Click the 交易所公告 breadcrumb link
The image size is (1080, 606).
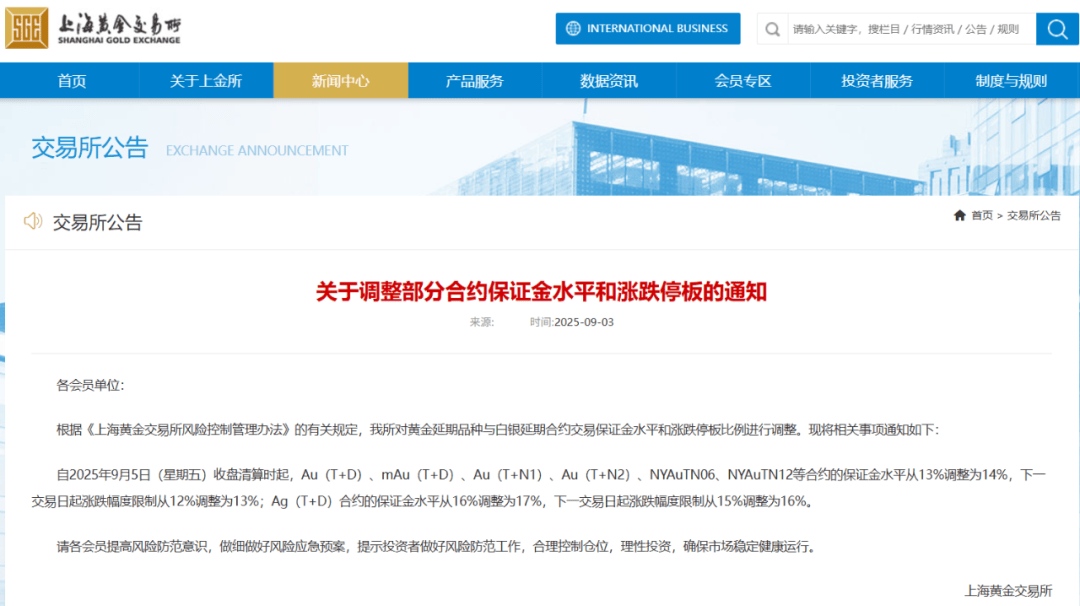click(x=1034, y=216)
